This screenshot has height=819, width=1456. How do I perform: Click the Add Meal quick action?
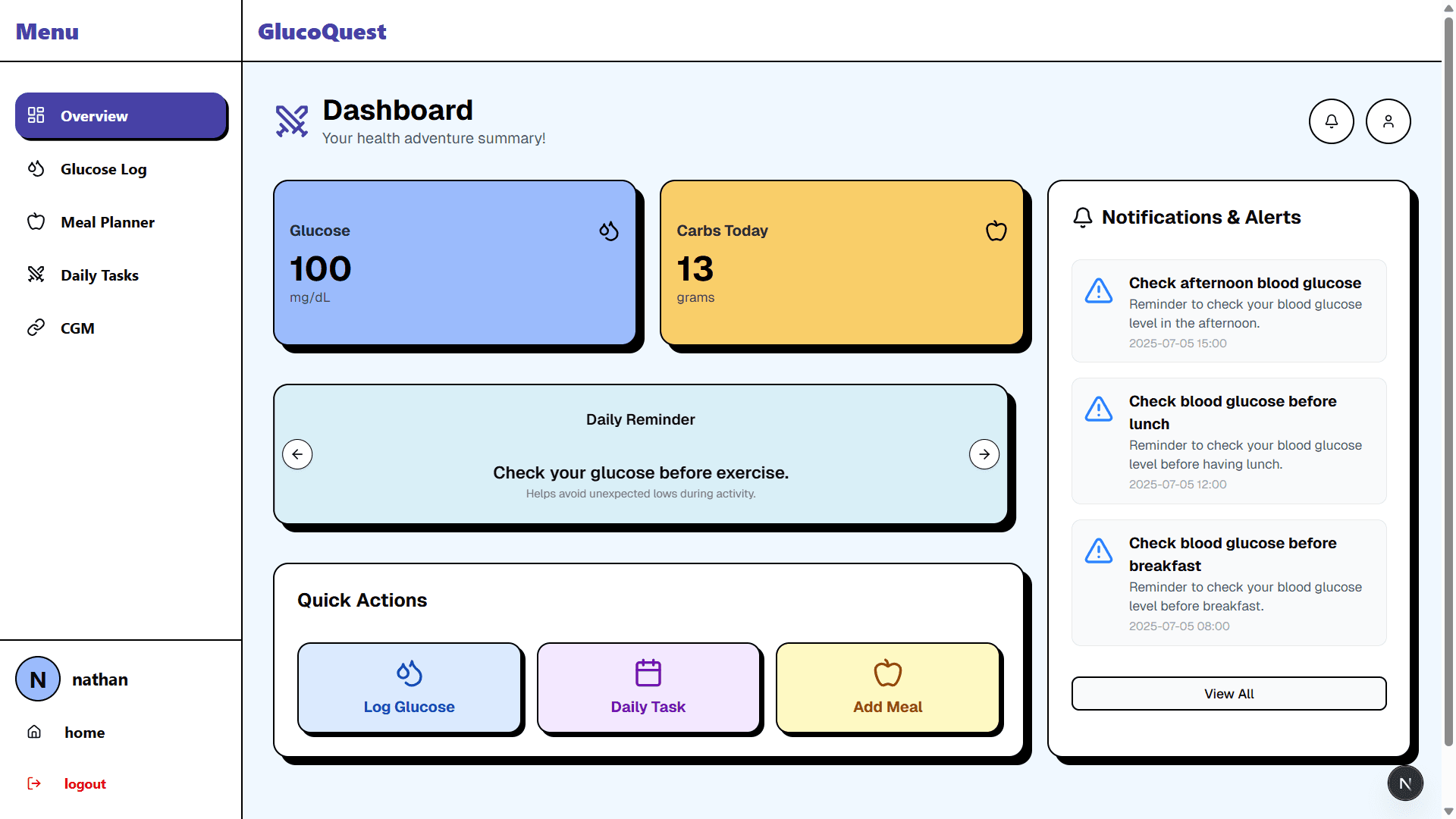887,688
